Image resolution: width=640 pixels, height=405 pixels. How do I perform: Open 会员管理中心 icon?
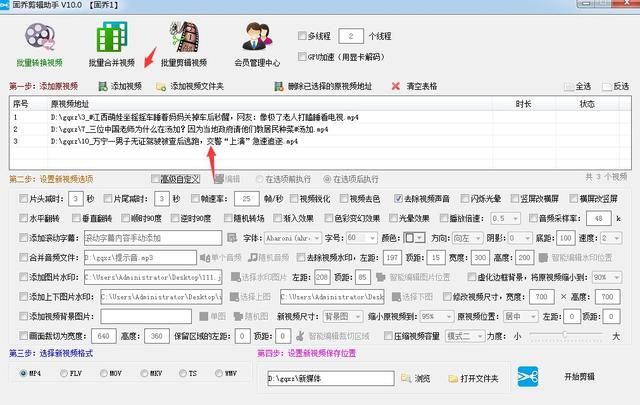click(257, 37)
